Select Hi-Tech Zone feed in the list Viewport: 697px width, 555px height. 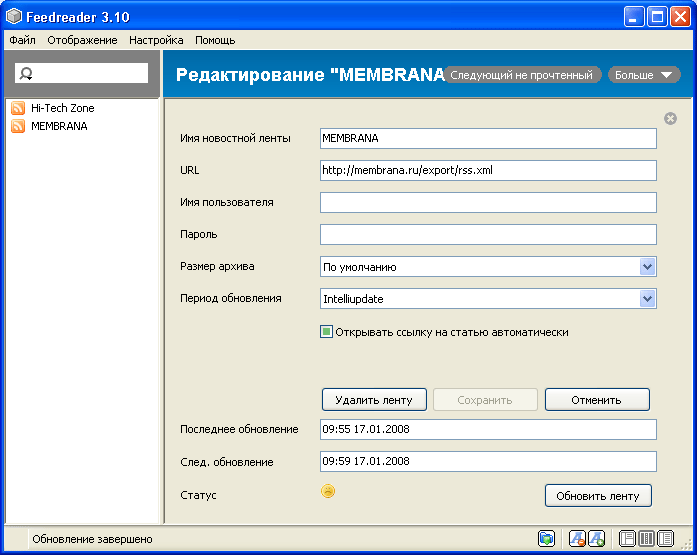tap(63, 108)
